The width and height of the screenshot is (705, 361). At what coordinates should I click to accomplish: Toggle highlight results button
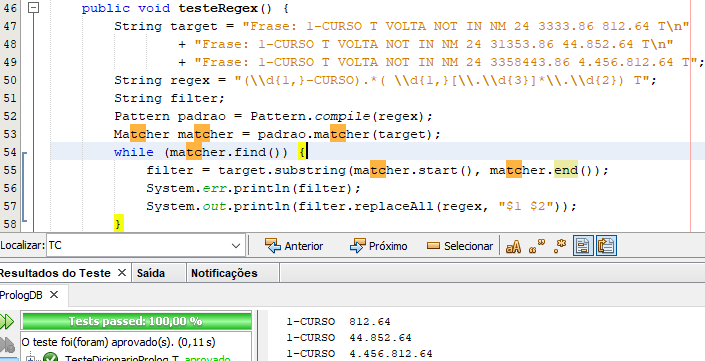click(x=583, y=246)
